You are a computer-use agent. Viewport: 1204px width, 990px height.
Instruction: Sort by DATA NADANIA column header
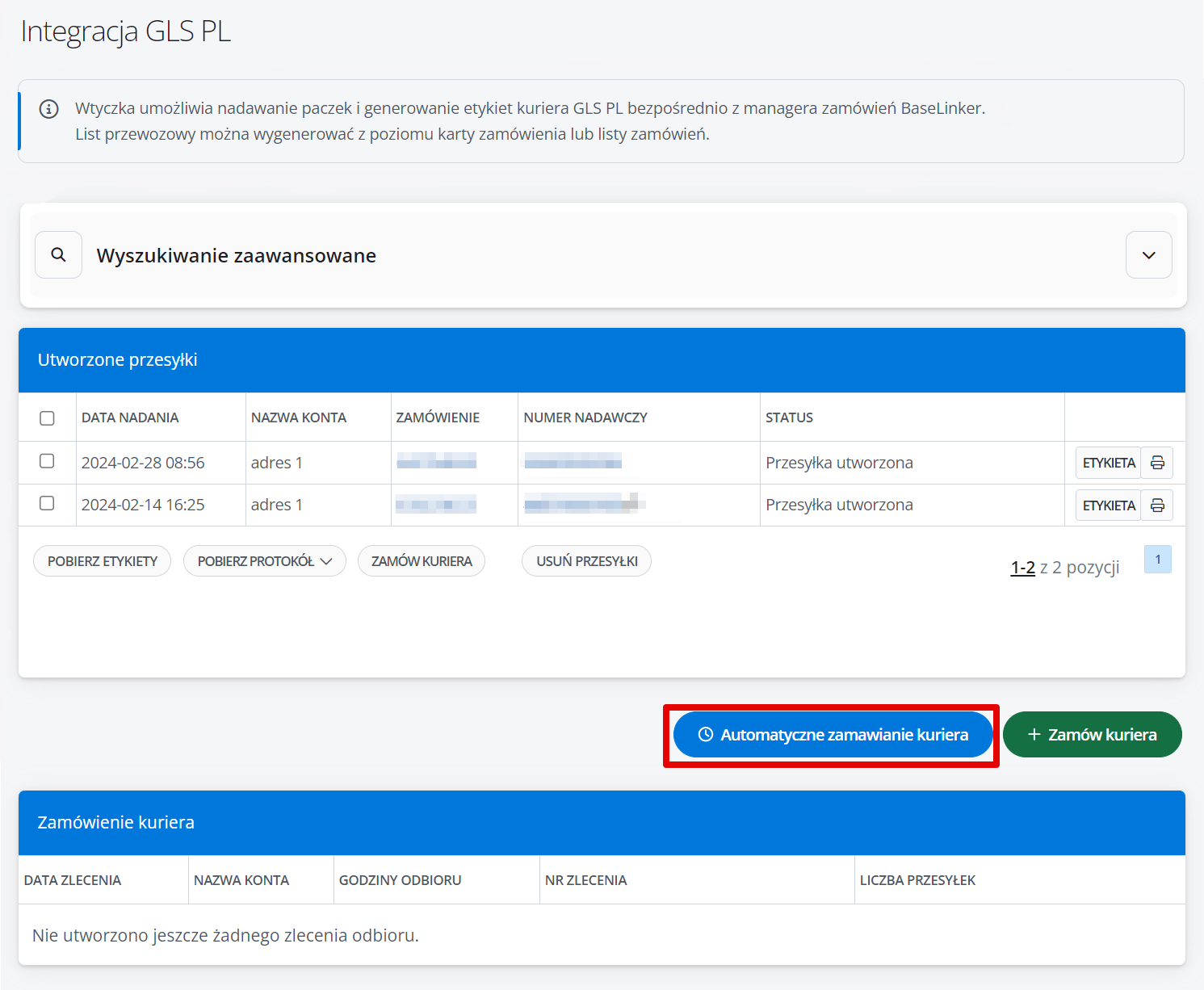coord(130,417)
